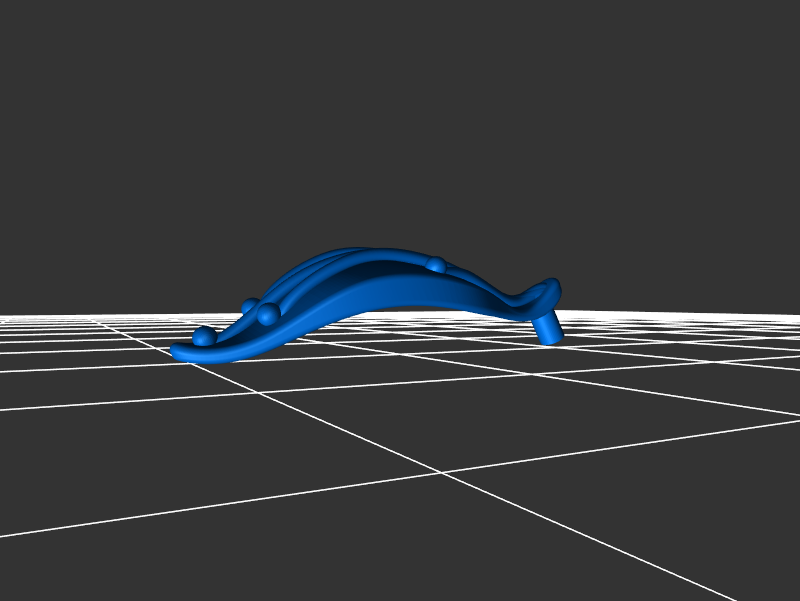Click the curled right tip of the blue model
Image resolution: width=800 pixels, height=601 pixels.
click(553, 286)
